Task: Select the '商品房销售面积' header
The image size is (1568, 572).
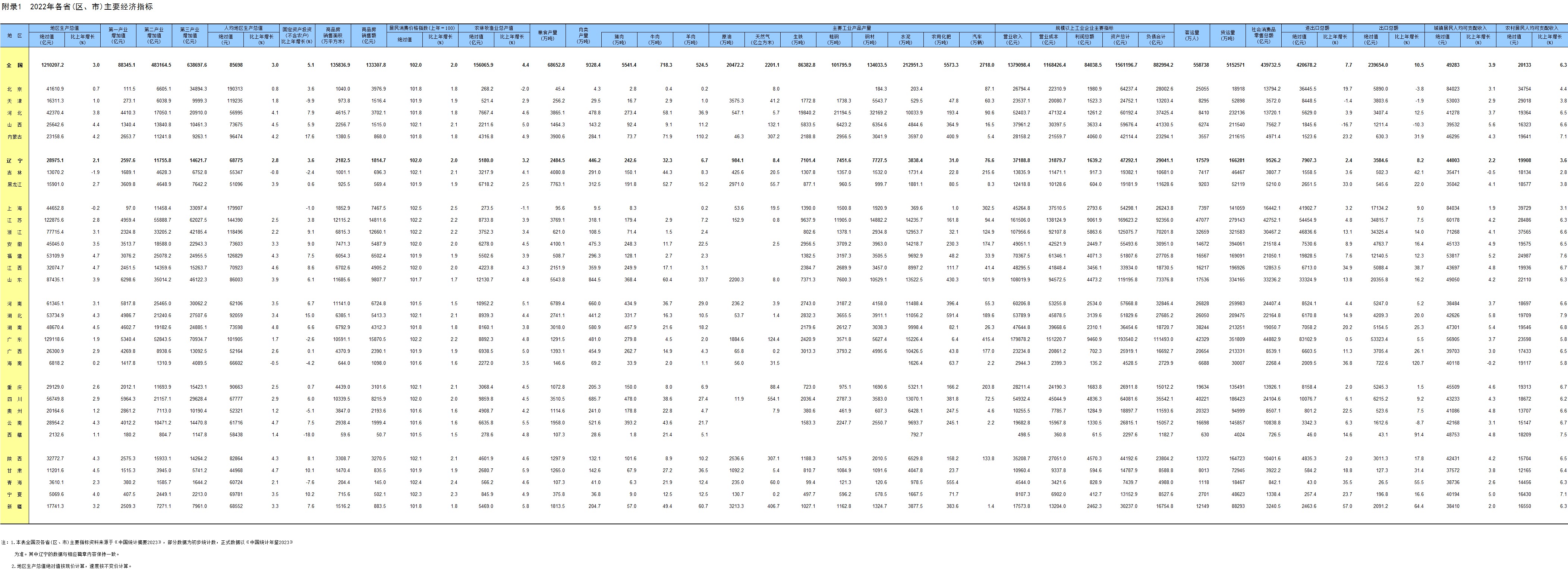Action: (333, 36)
